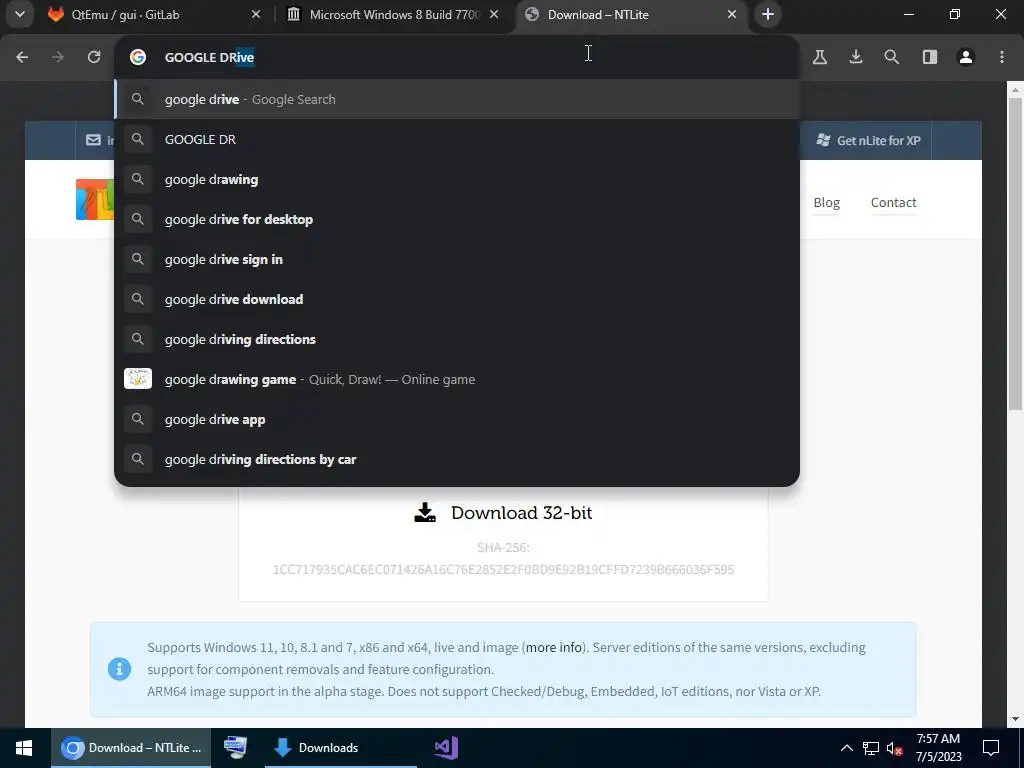Click the muted volume tray icon

(894, 748)
